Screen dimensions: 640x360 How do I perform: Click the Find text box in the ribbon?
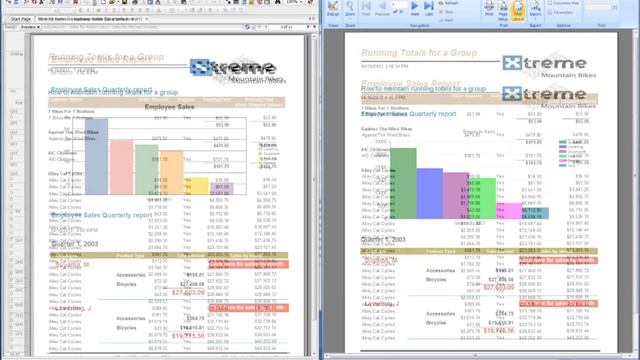pyautogui.click(x=598, y=7)
